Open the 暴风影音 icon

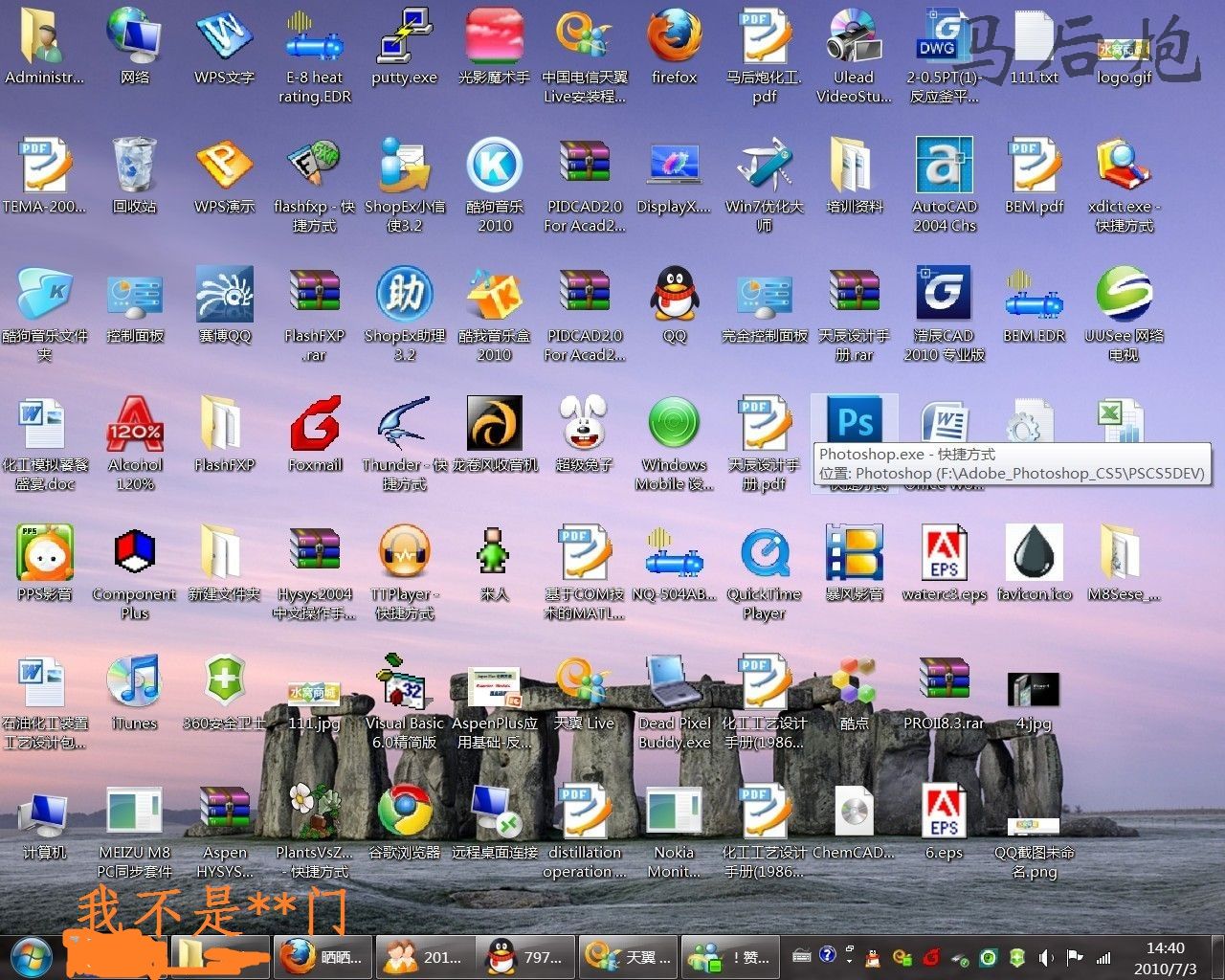[x=855, y=552]
